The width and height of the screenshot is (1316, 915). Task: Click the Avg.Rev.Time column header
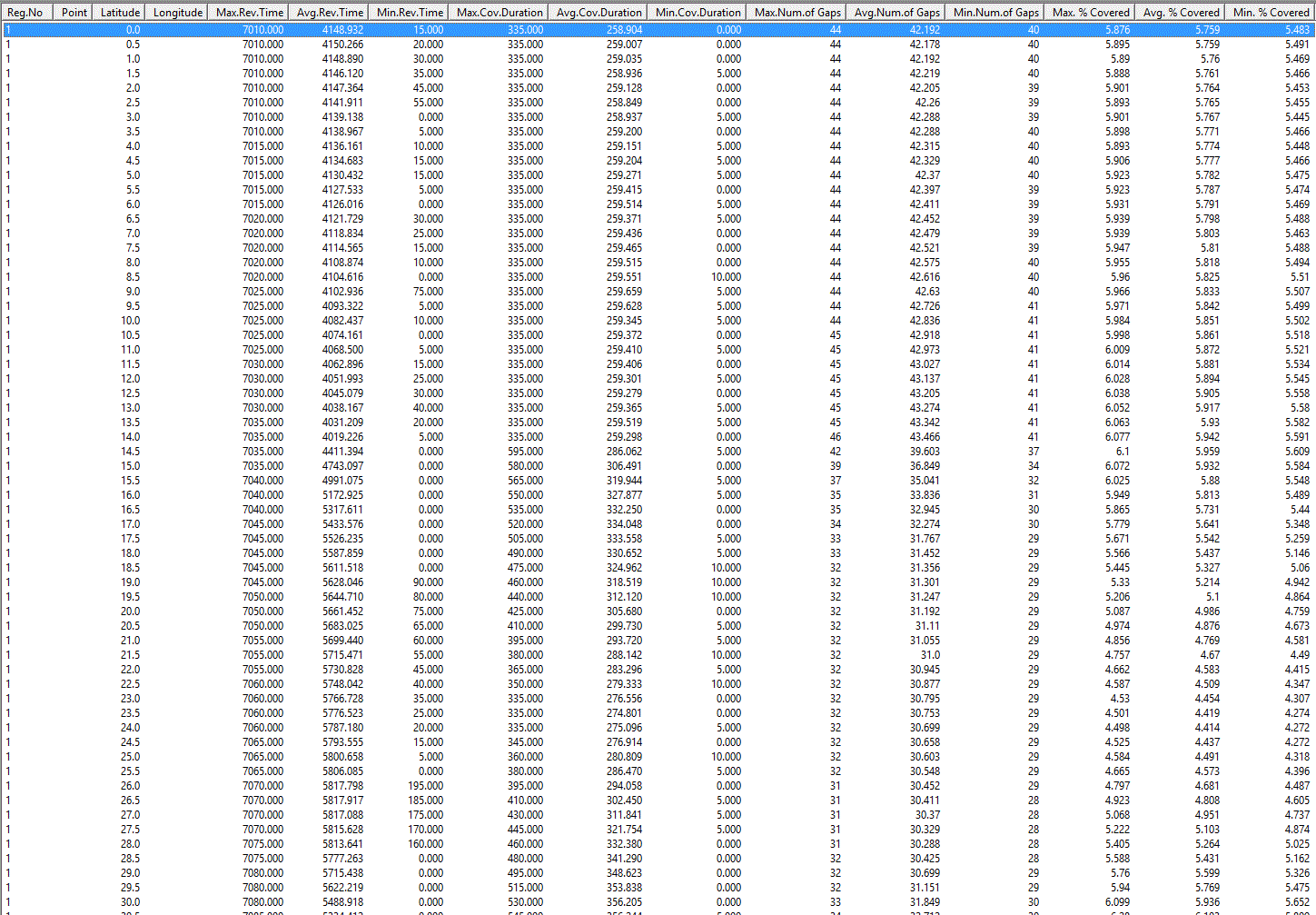point(330,12)
